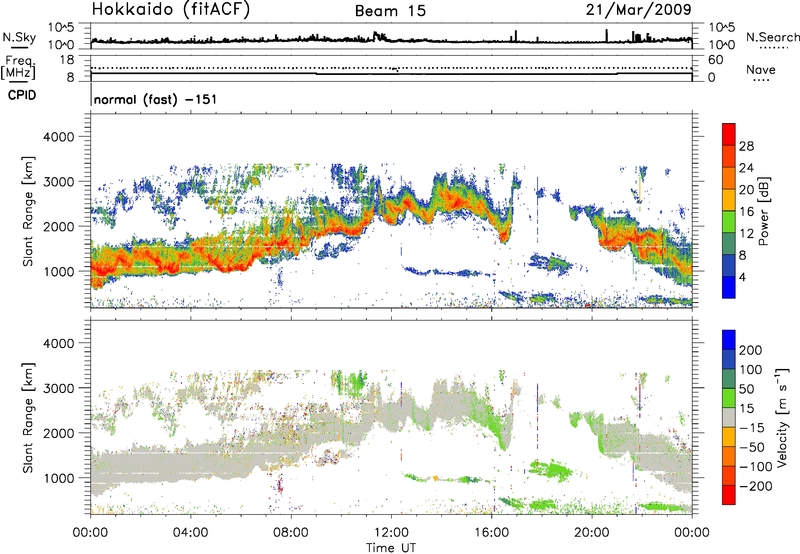The width and height of the screenshot is (800, 554).
Task: Click the 'Slant Range [km]' label of velocity panel
Action: tap(28, 418)
